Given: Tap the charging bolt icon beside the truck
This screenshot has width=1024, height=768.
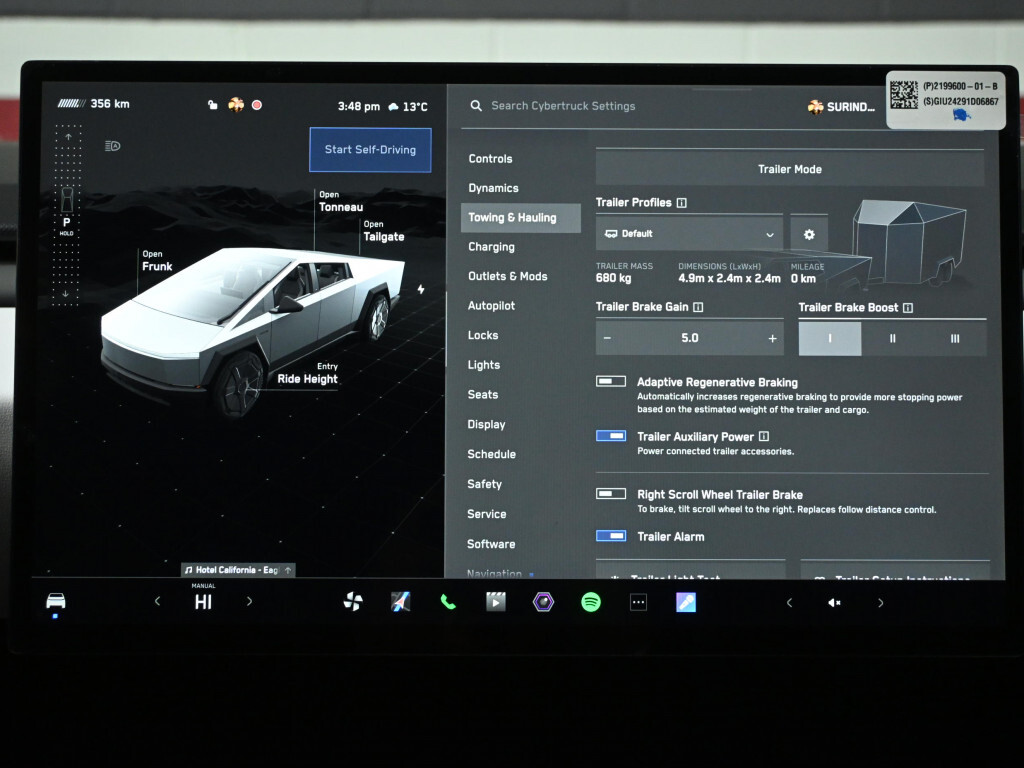Looking at the screenshot, I should [421, 290].
